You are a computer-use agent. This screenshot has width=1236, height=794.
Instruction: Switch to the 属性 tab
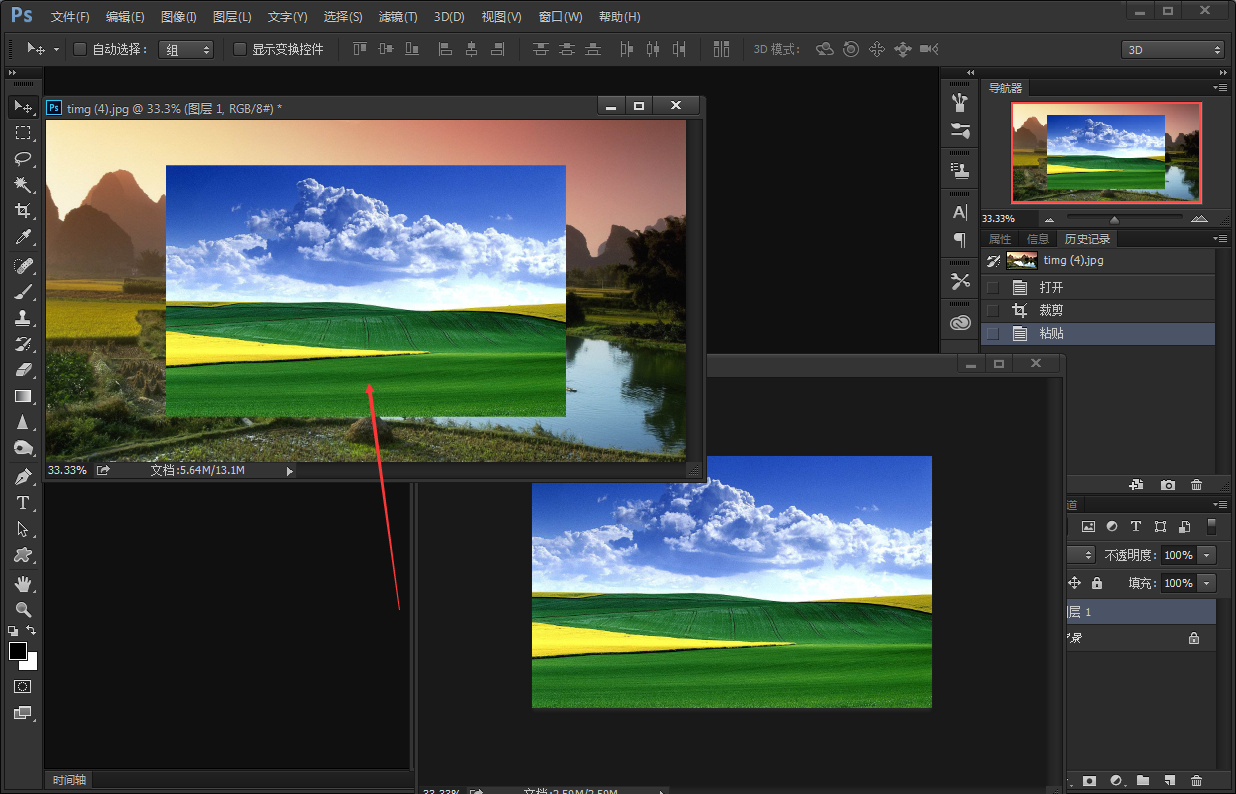coord(1000,239)
